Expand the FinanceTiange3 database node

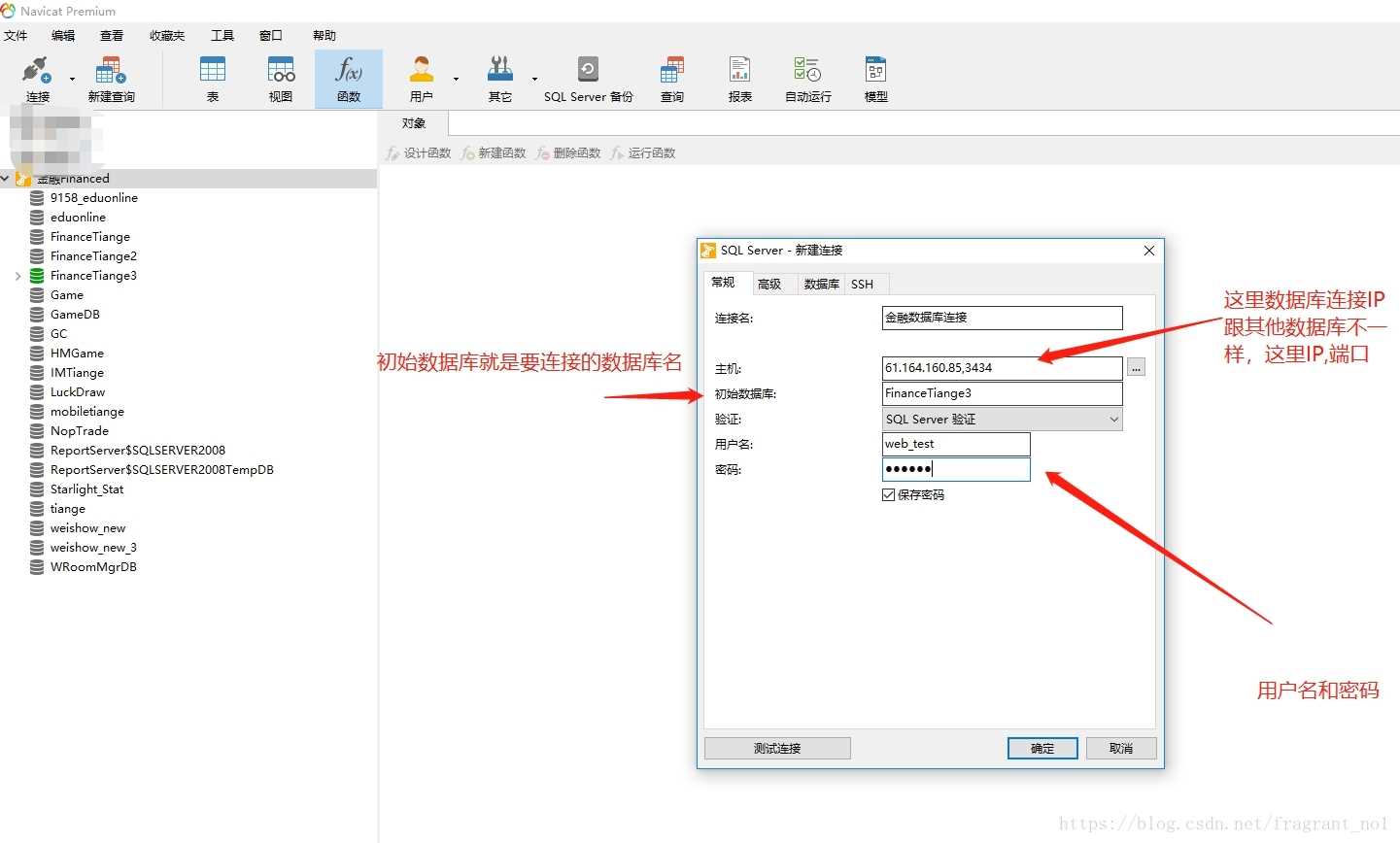click(17, 276)
